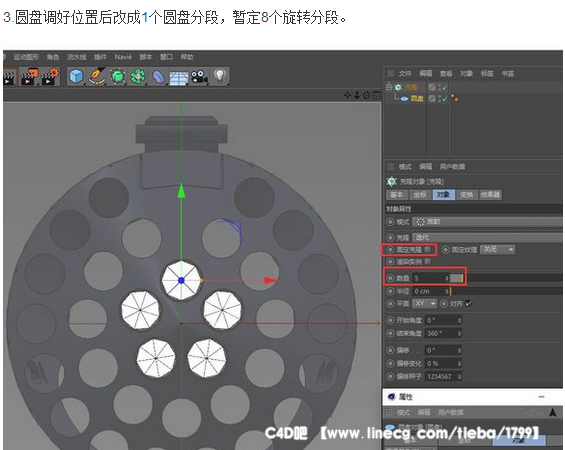
Task: Collapse the Cloner tree node in Object Manager
Action: (389, 86)
